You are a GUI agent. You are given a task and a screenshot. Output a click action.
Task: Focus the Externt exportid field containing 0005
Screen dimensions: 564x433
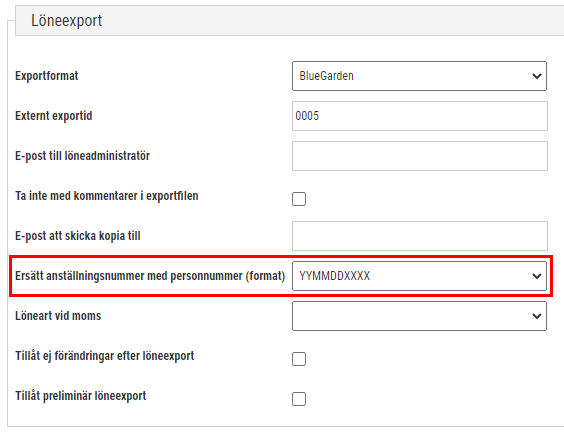point(420,116)
